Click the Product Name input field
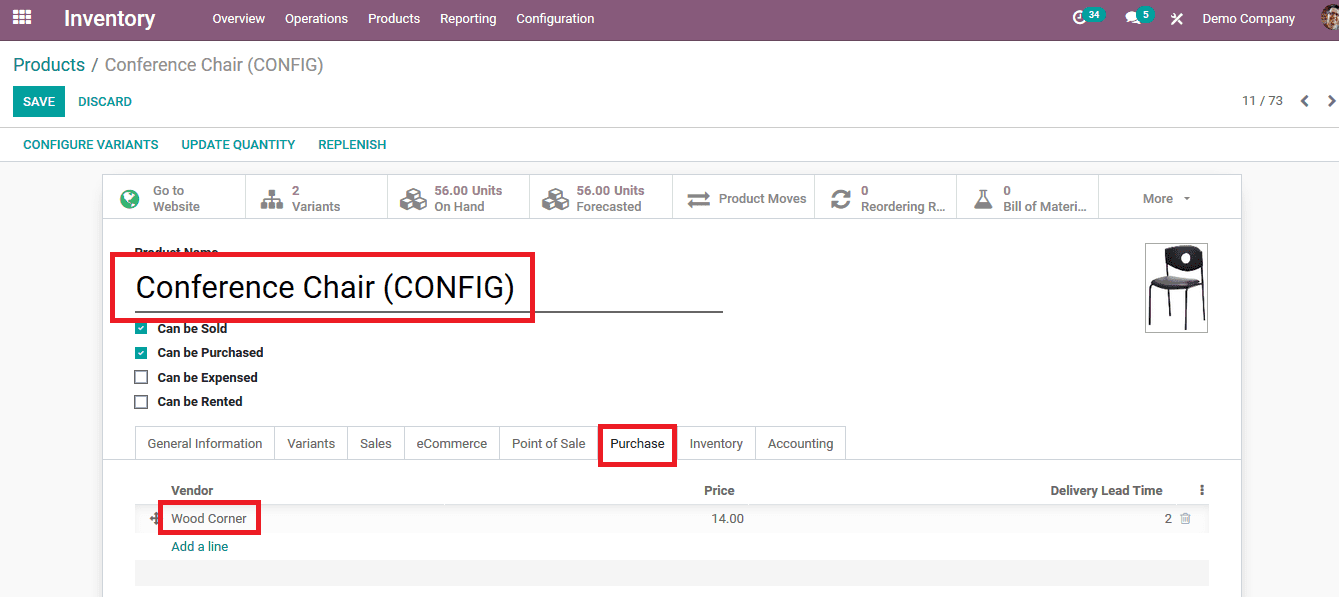 point(428,288)
